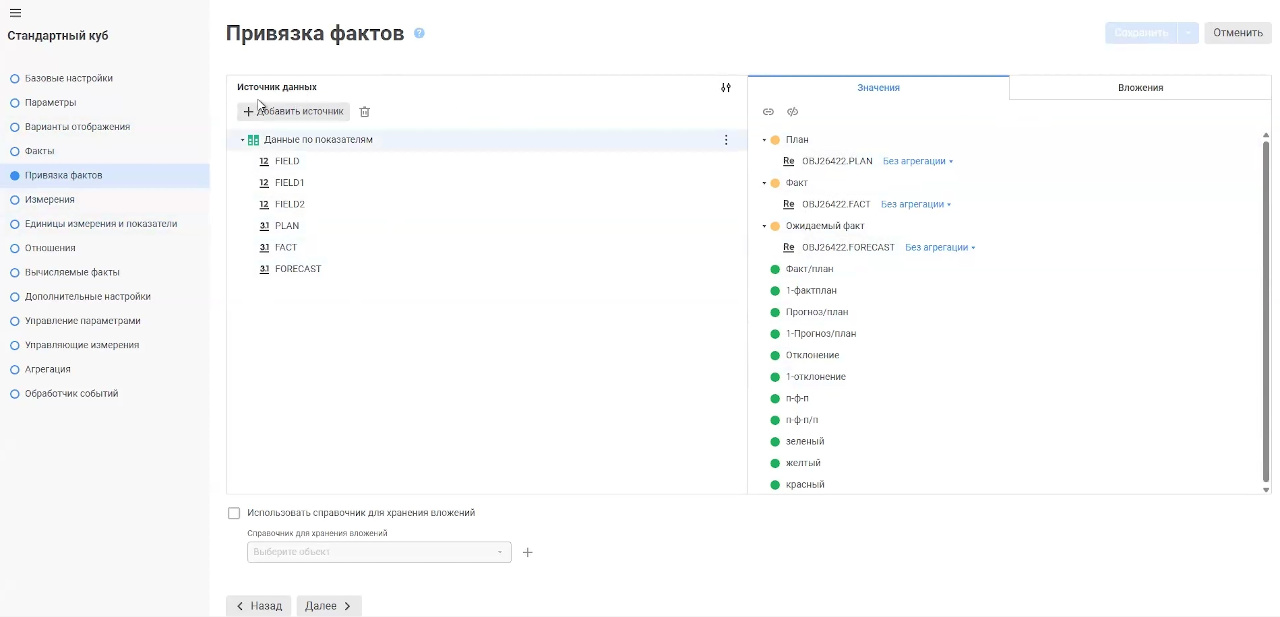
Task: Click type icon next to FIELD
Action: pyautogui.click(x=264, y=161)
